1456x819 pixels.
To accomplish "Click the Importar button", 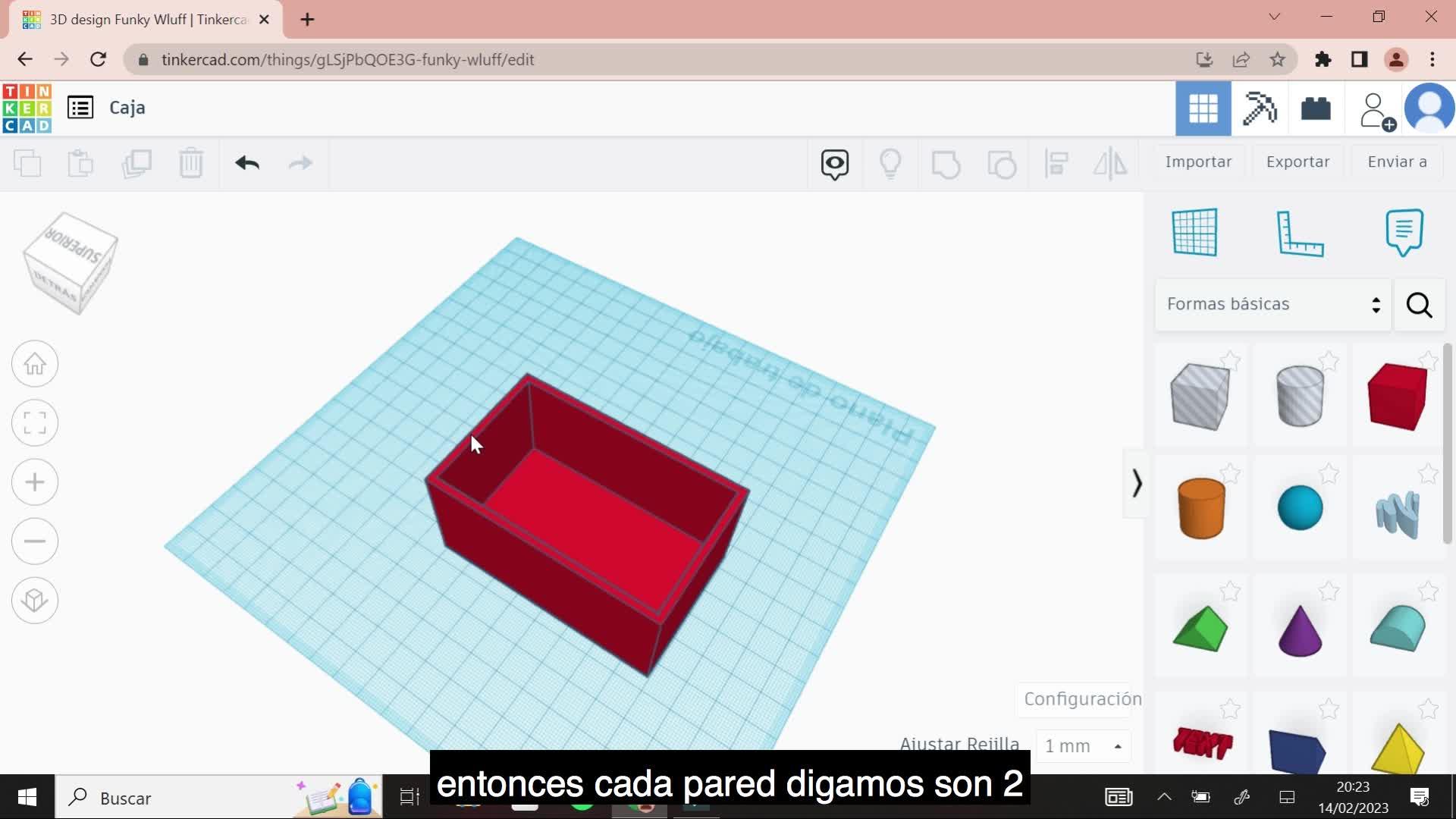I will (1198, 162).
